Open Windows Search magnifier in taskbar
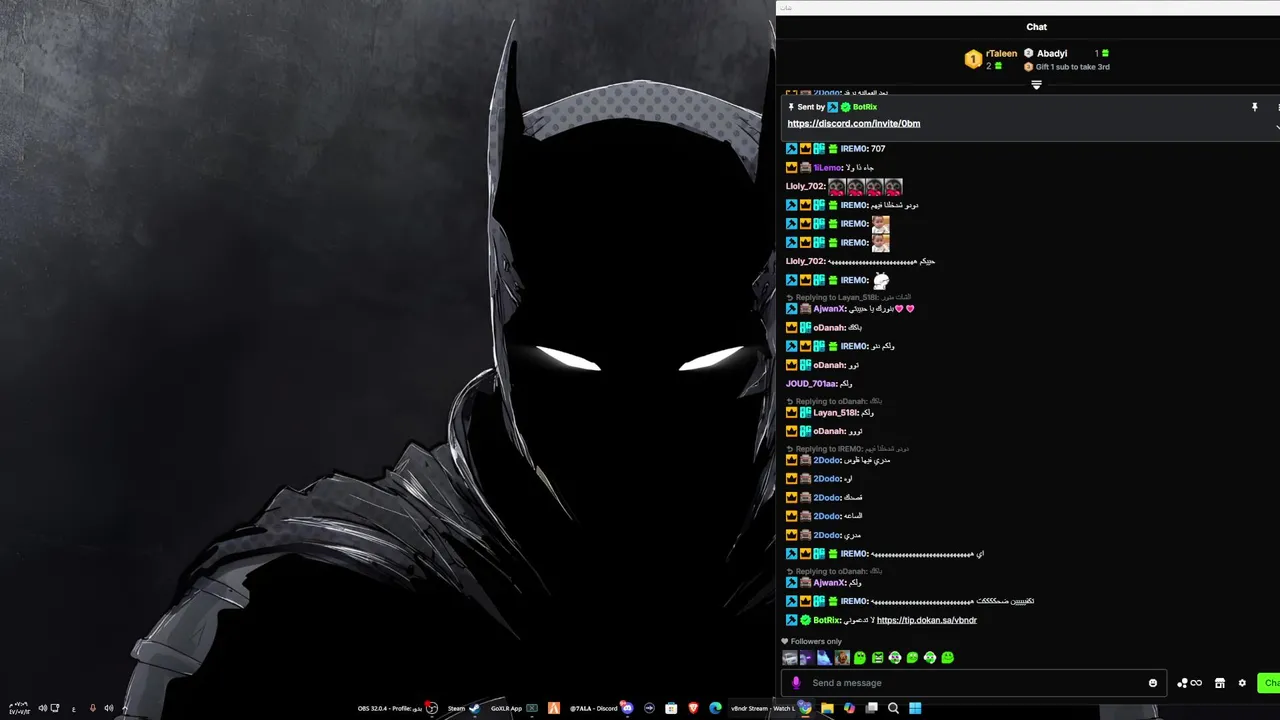This screenshot has width=1280, height=720. pos(893,708)
